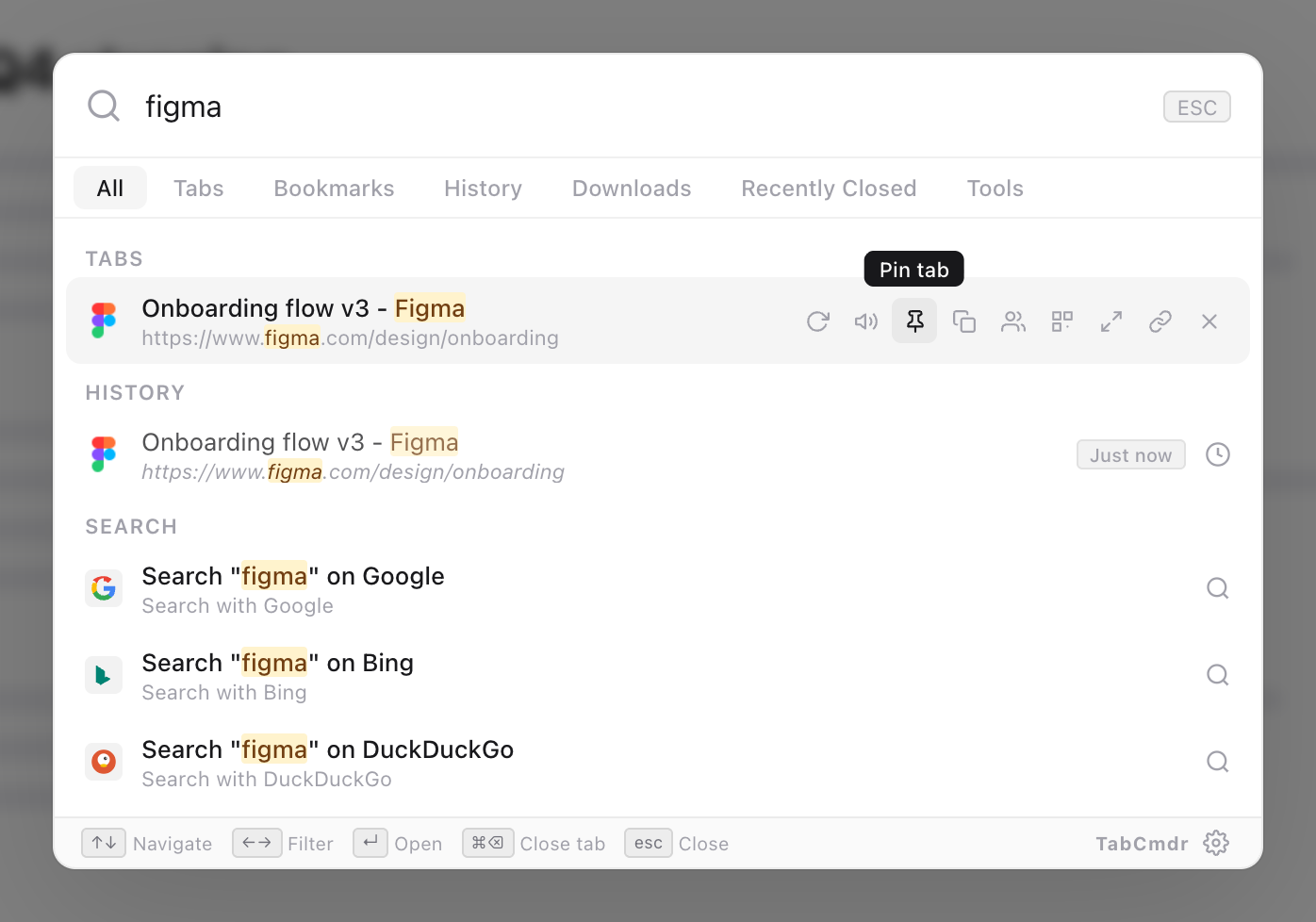Click magnifier icon on Bing search row
1316x922 pixels.
point(1218,675)
